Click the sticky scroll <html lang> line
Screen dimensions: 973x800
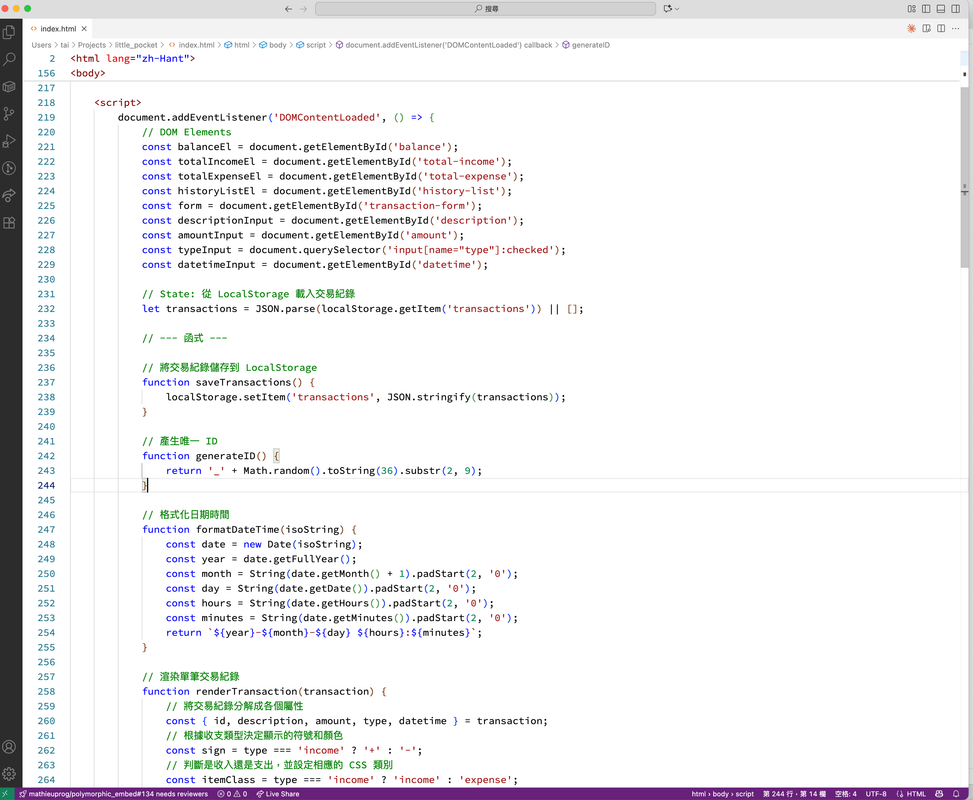(132, 58)
